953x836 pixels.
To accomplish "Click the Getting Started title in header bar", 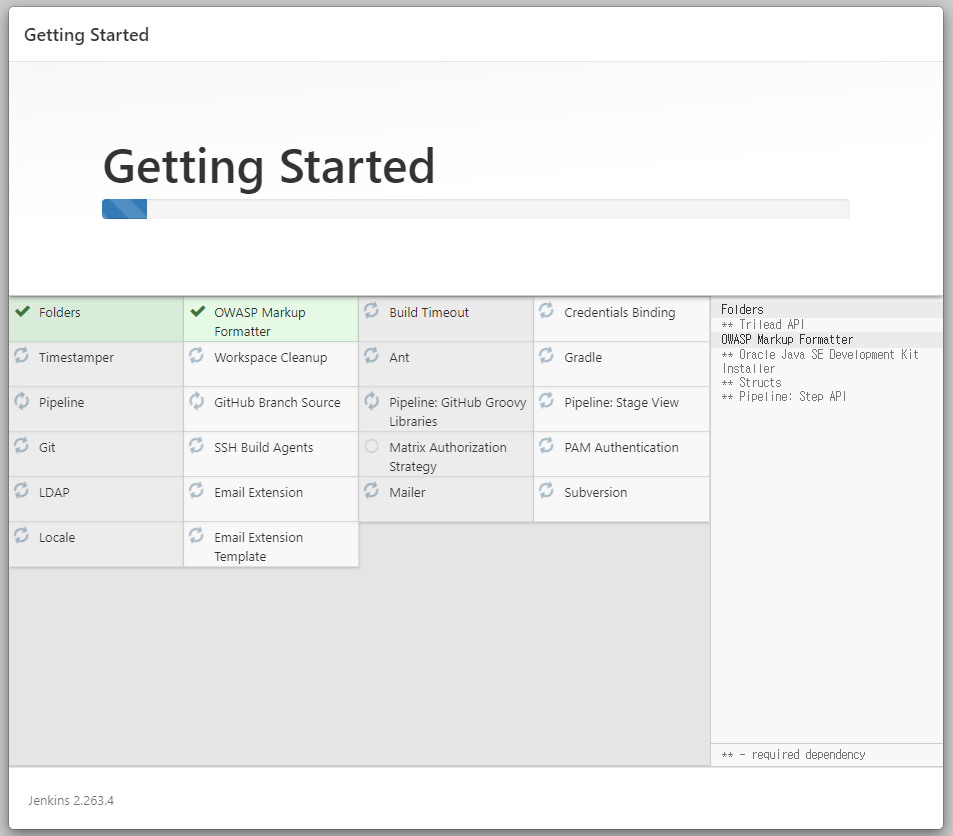I will 86,35.
